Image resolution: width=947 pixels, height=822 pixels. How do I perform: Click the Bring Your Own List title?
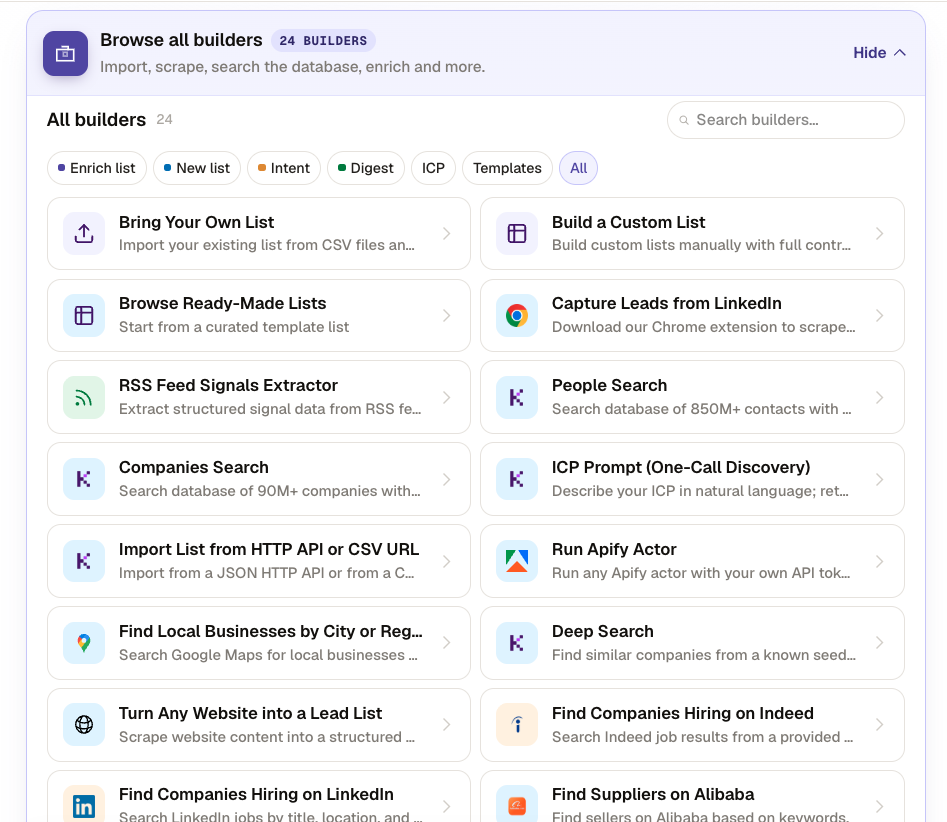(196, 222)
